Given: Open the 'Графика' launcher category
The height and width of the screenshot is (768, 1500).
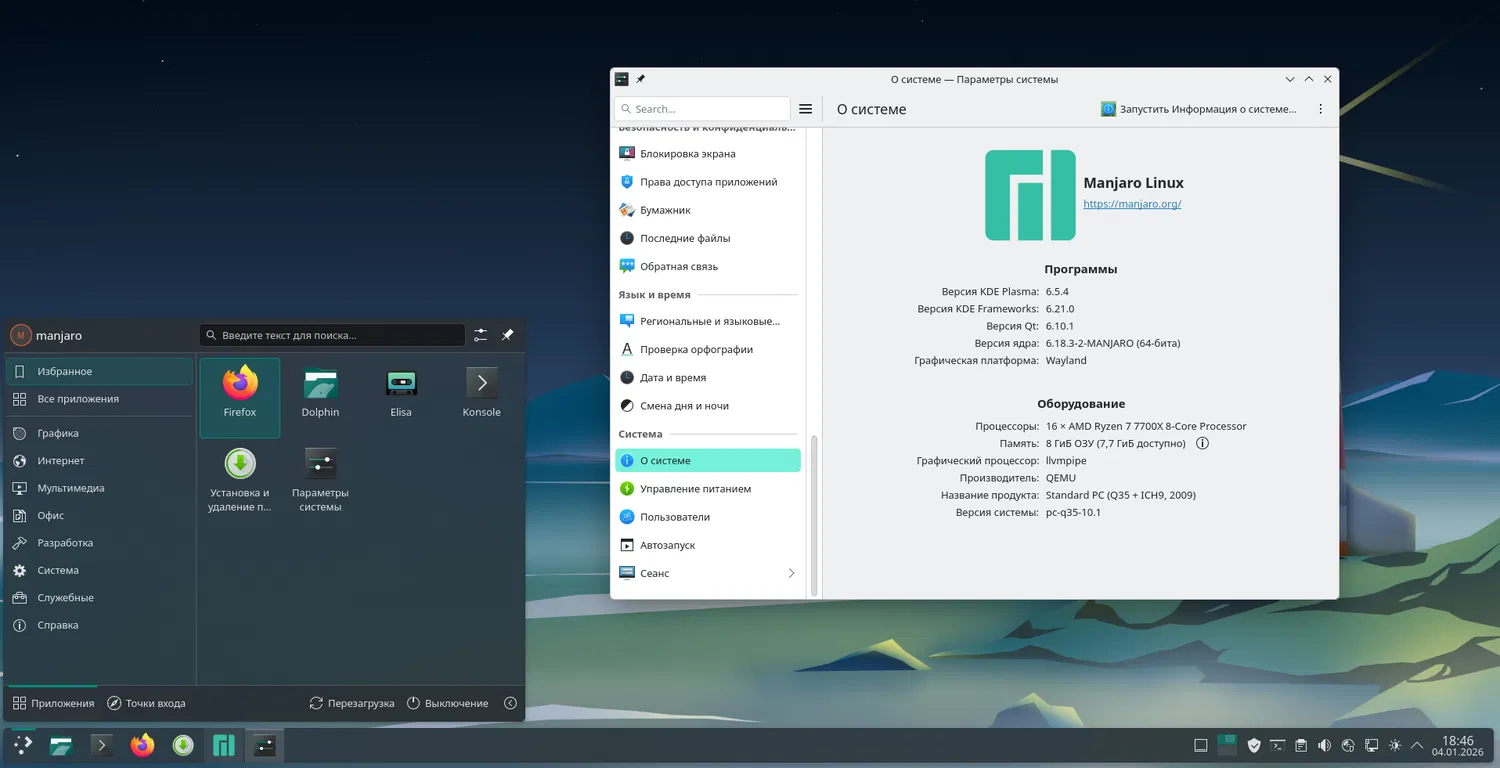Looking at the screenshot, I should pos(99,433).
